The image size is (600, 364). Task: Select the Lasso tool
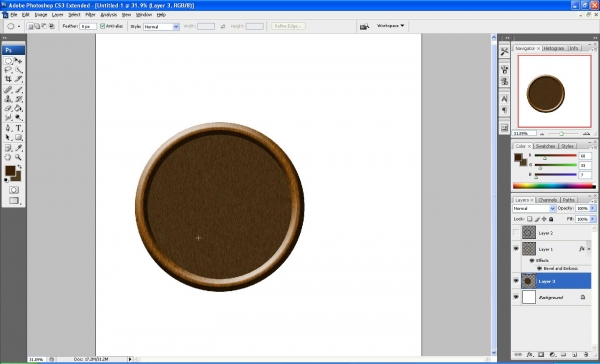(8, 70)
